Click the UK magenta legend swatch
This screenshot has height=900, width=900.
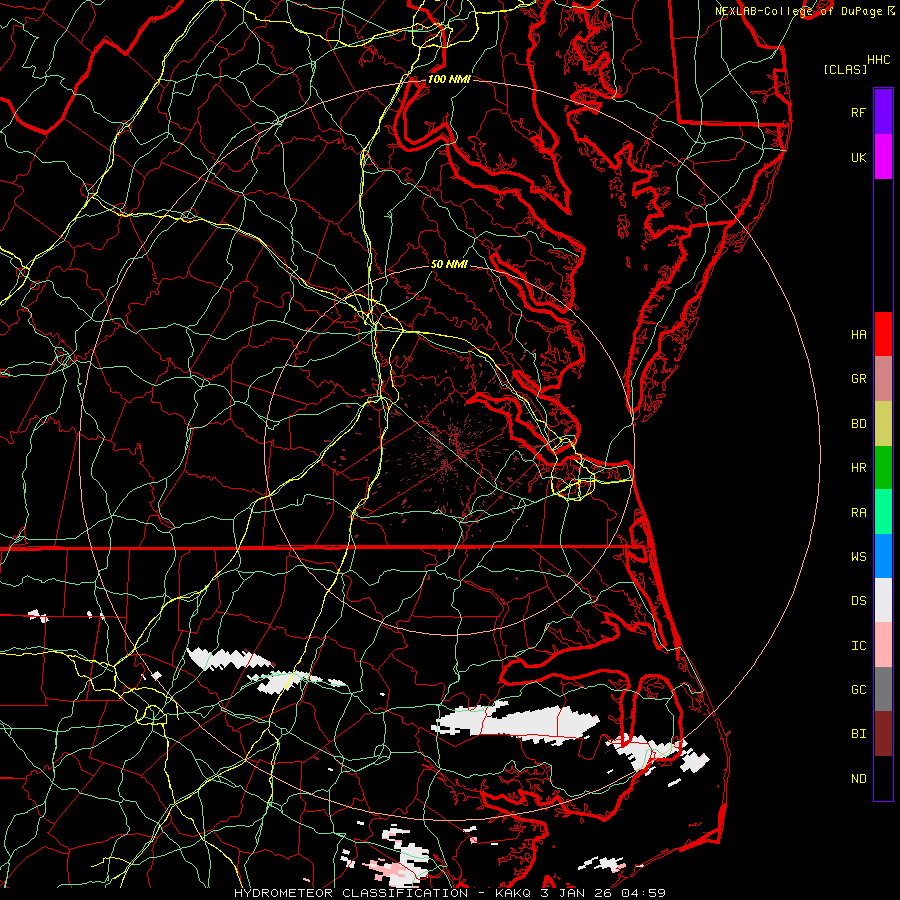click(883, 157)
